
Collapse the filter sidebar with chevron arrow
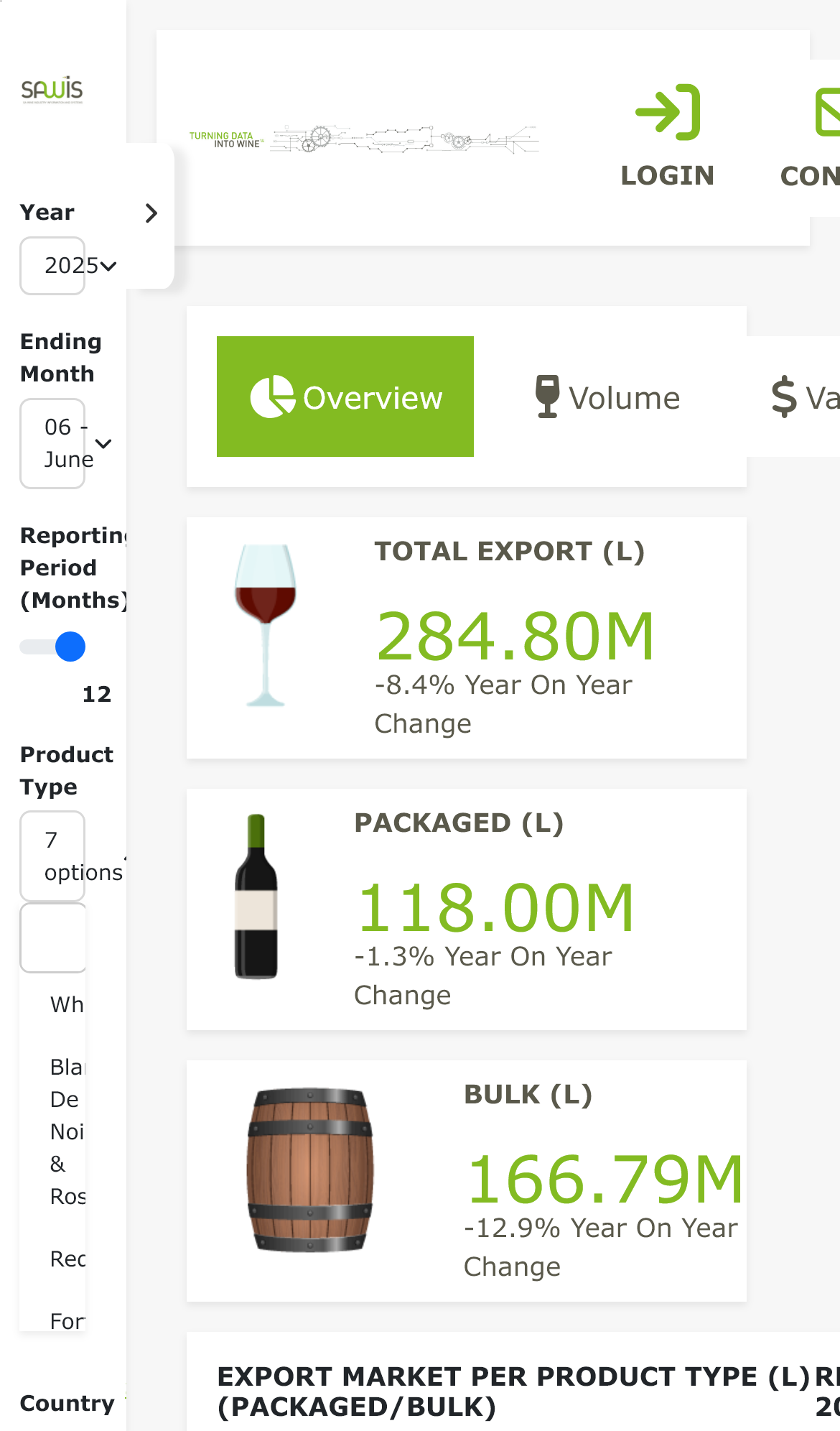click(151, 213)
